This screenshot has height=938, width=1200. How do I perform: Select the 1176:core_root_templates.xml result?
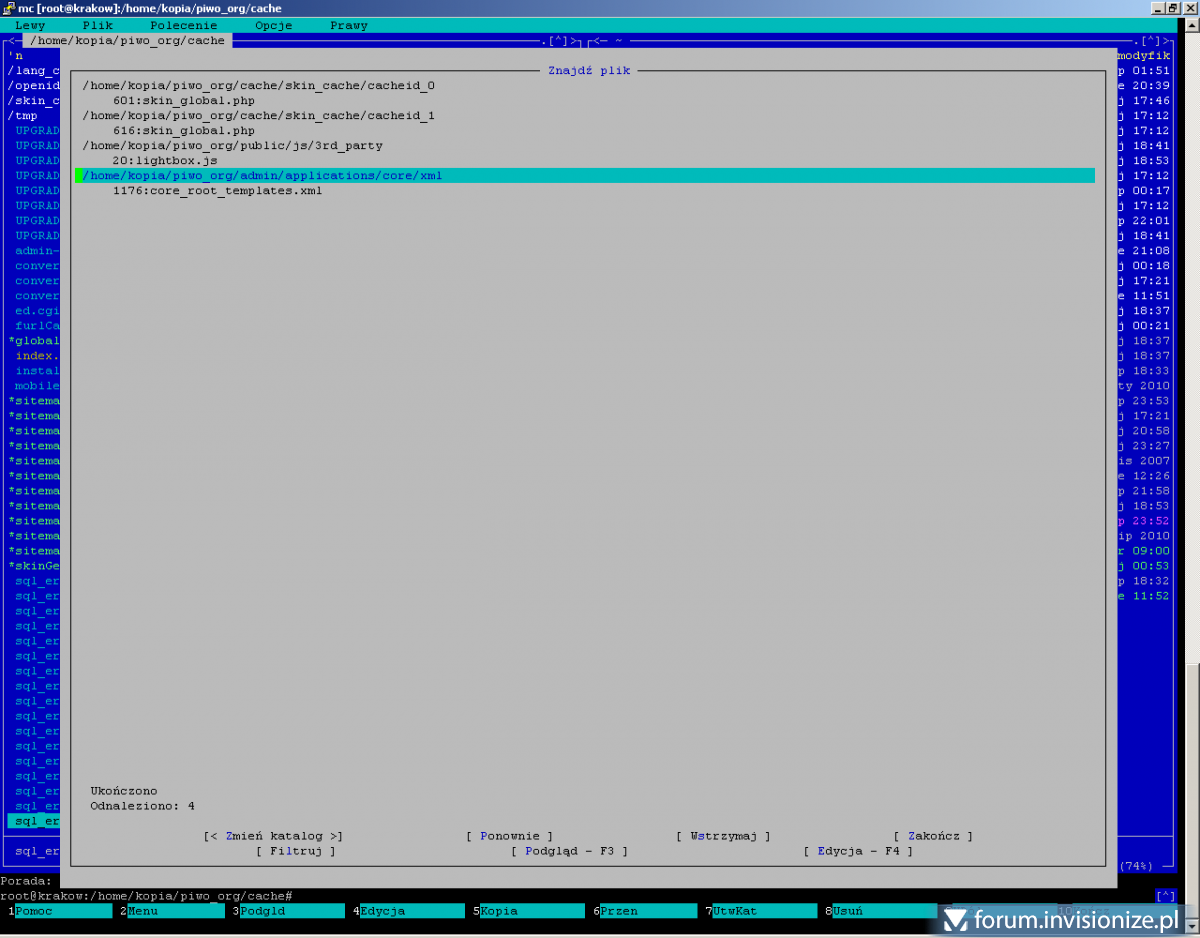(217, 190)
